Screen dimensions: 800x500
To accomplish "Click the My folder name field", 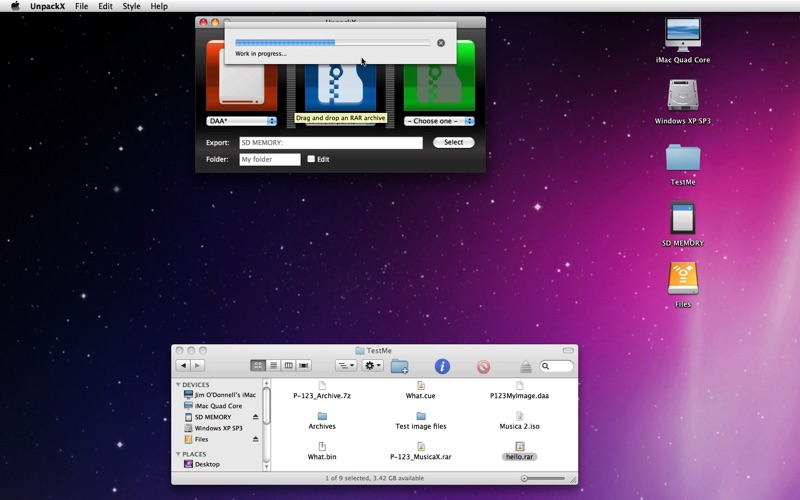I will pos(270,159).
